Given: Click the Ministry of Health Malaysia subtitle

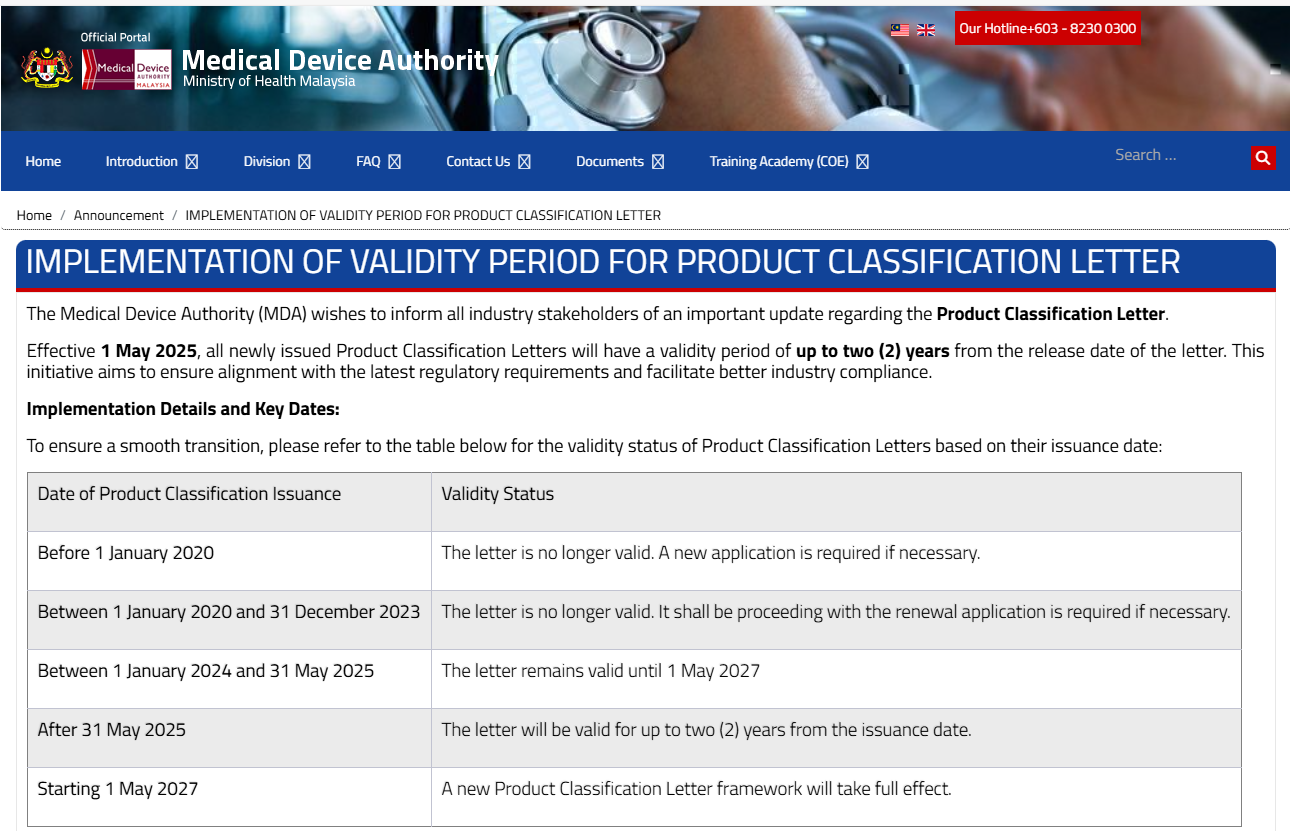Looking at the screenshot, I should (269, 82).
